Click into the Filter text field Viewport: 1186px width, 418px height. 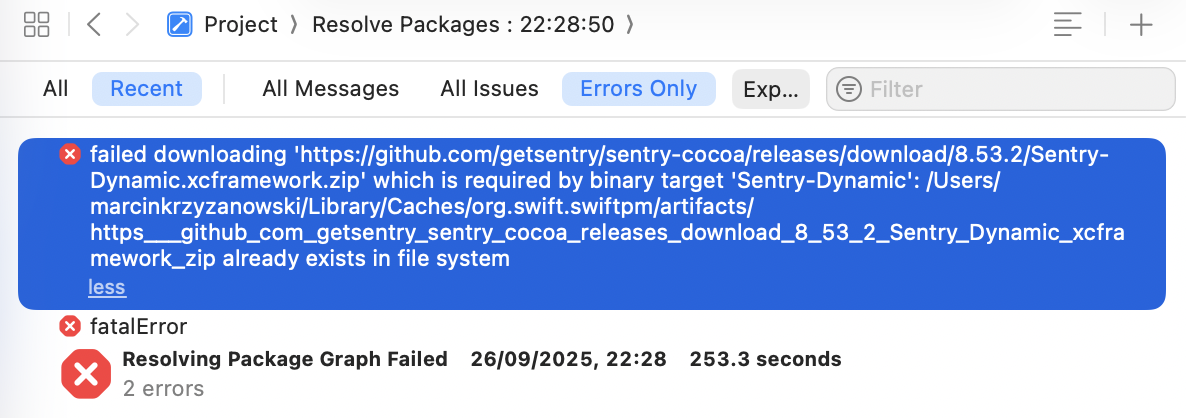pos(1010,89)
